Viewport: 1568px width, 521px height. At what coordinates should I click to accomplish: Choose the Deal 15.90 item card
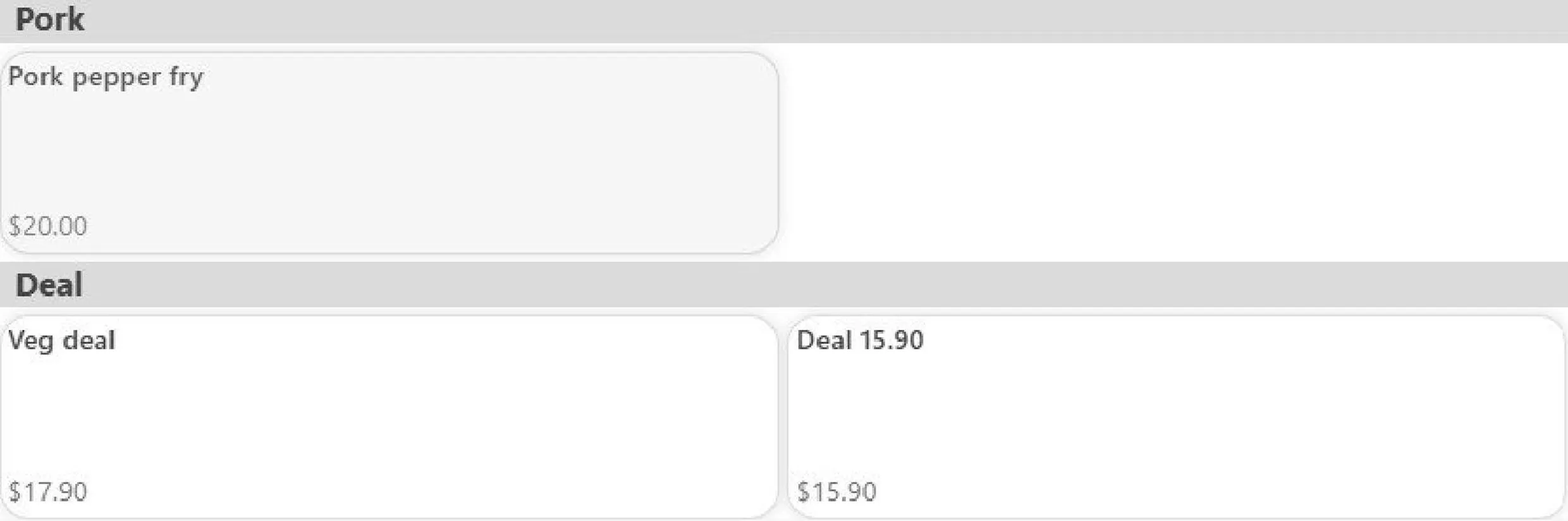tap(1176, 417)
